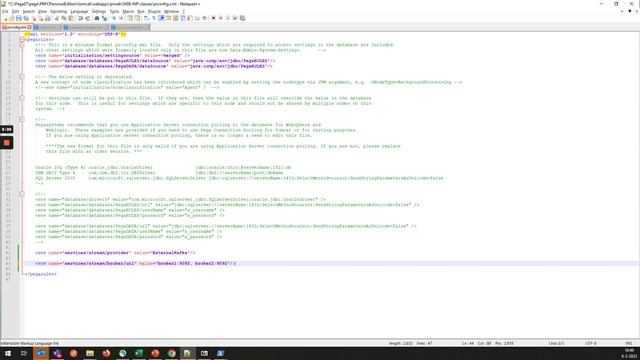Click the Save toolbar icon
640x360 pixels.
tap(18, 18)
